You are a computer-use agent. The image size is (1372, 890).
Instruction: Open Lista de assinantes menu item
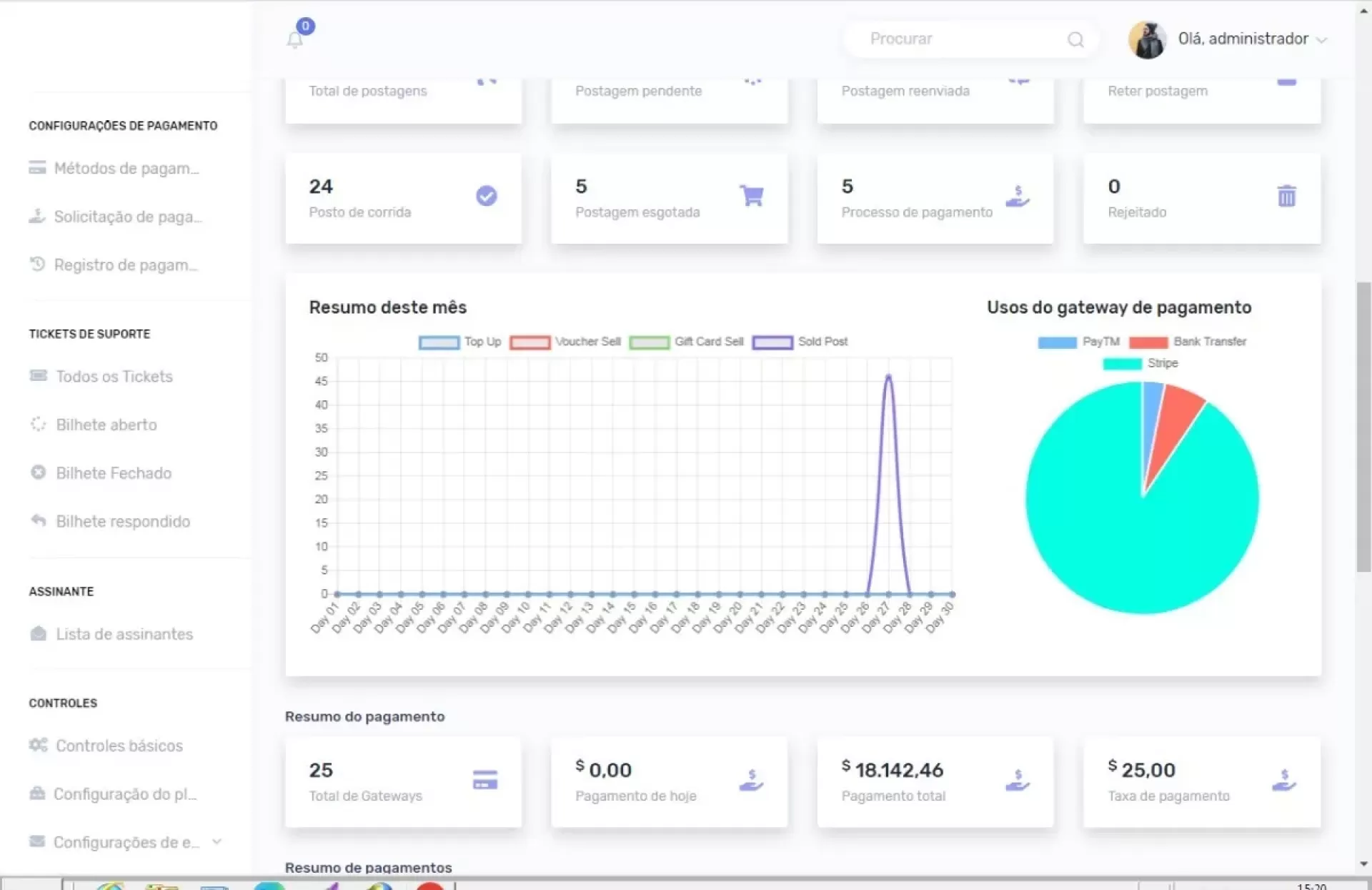coord(124,634)
